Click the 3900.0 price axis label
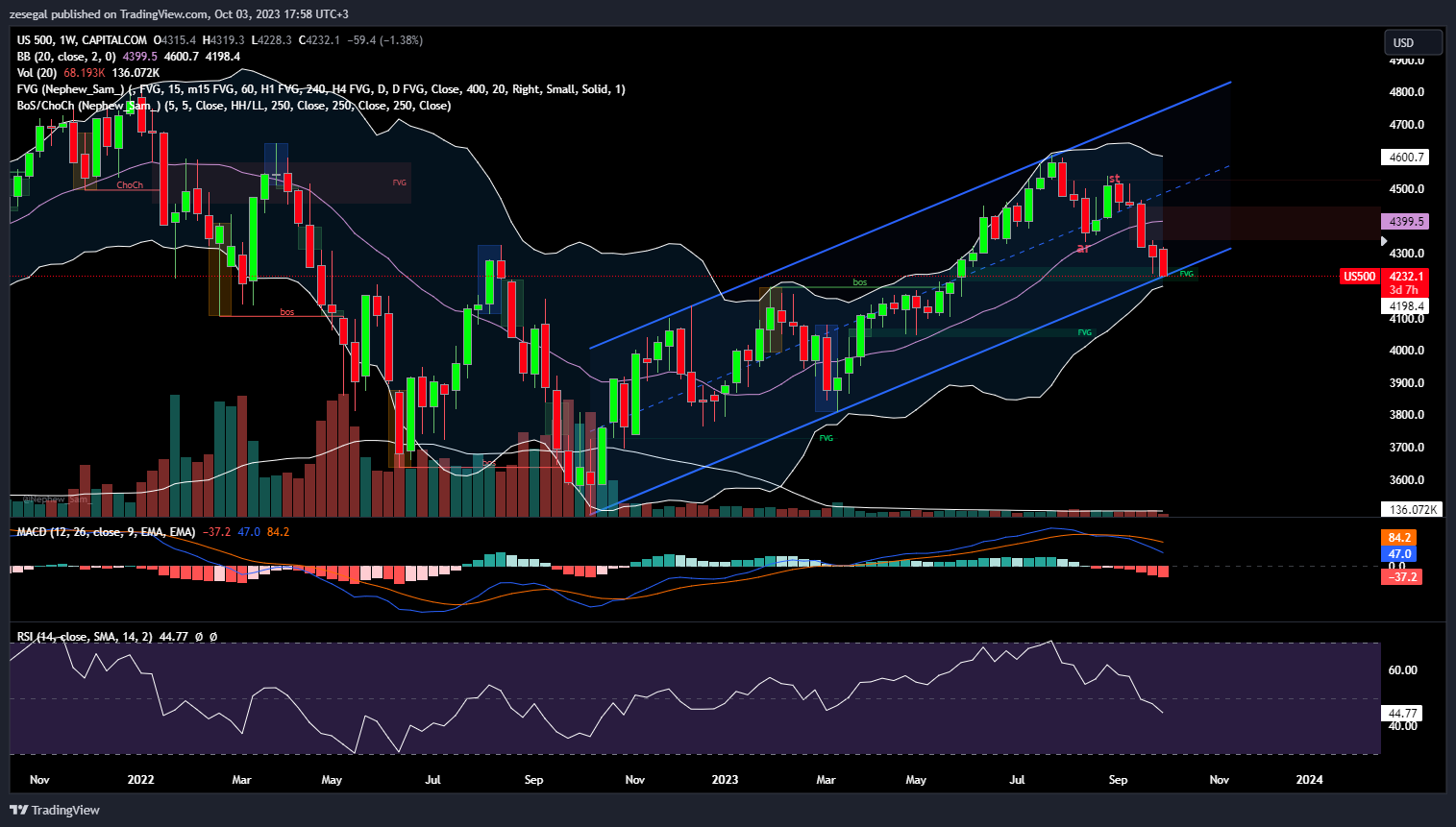The image size is (1456, 827). 1407,383
